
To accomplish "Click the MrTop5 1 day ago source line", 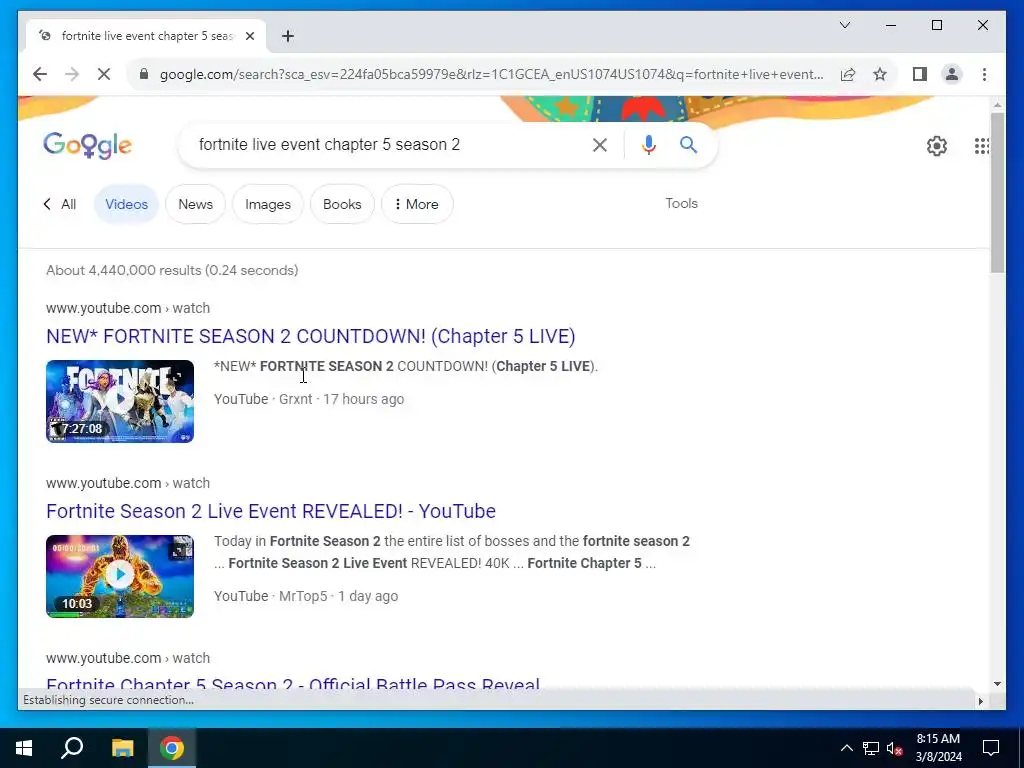I will [x=306, y=596].
